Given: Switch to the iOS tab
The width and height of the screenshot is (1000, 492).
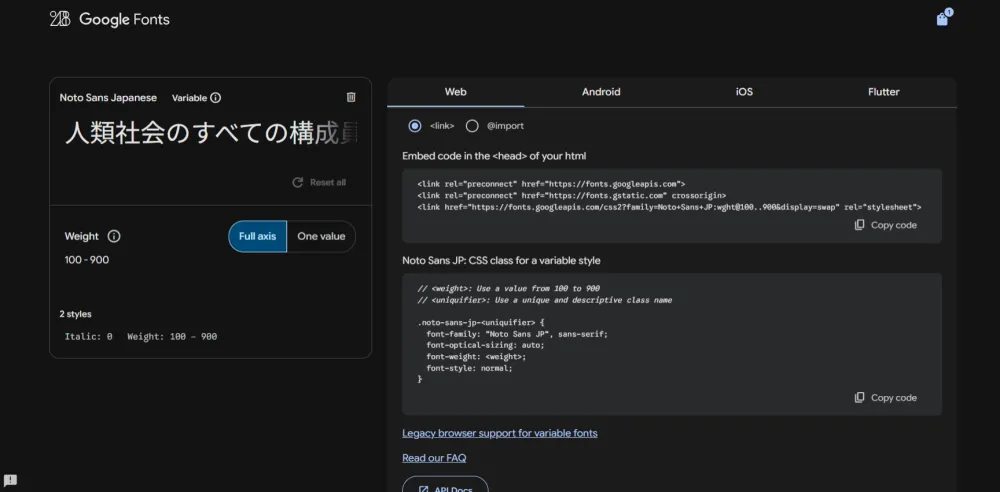Looking at the screenshot, I should click(744, 92).
